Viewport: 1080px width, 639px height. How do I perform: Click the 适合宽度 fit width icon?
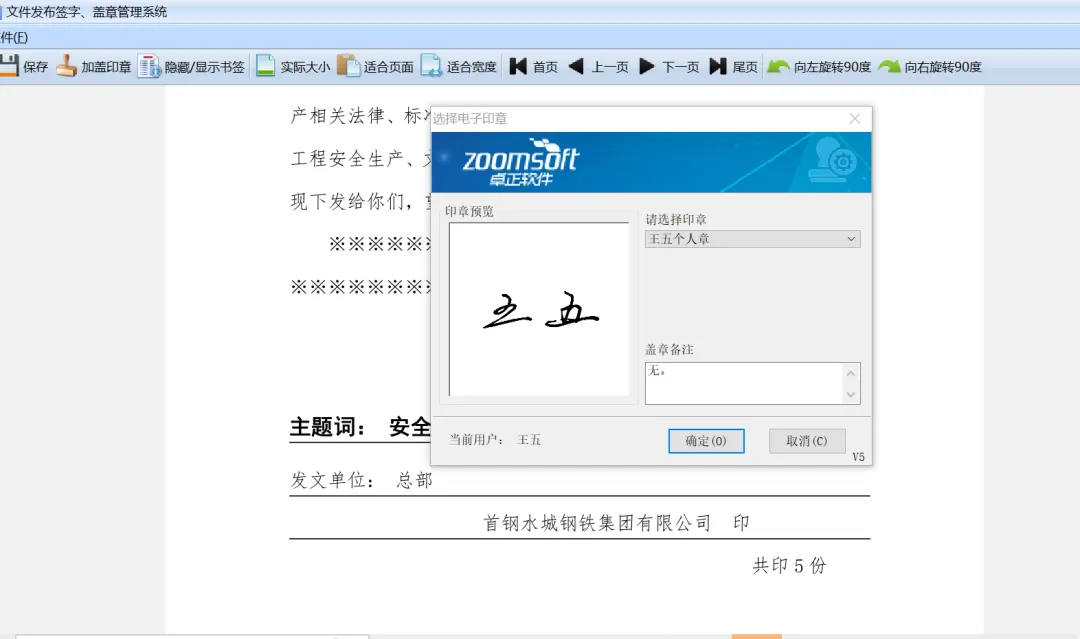tap(459, 66)
